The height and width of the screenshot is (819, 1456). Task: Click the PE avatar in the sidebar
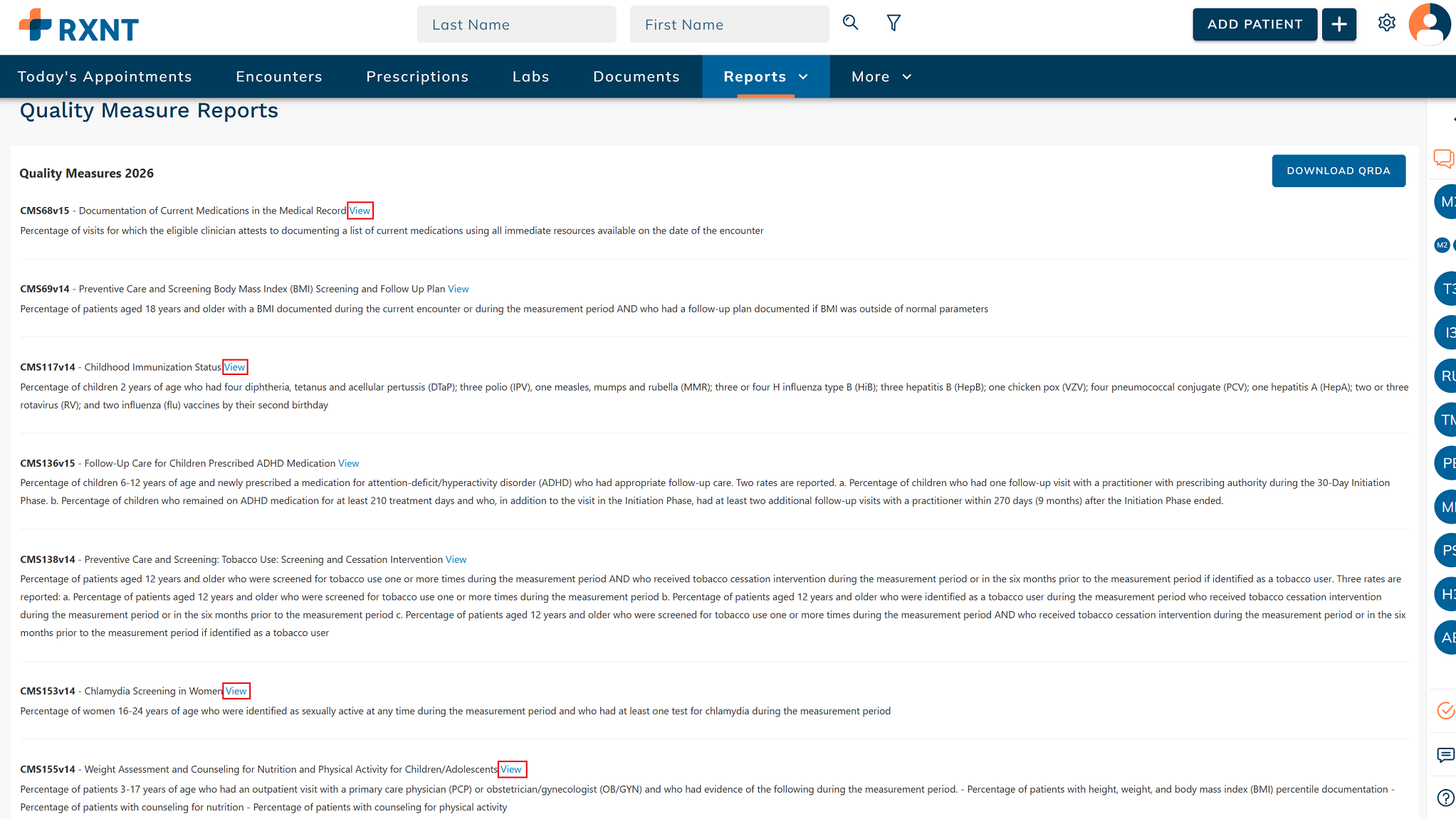tap(1445, 463)
